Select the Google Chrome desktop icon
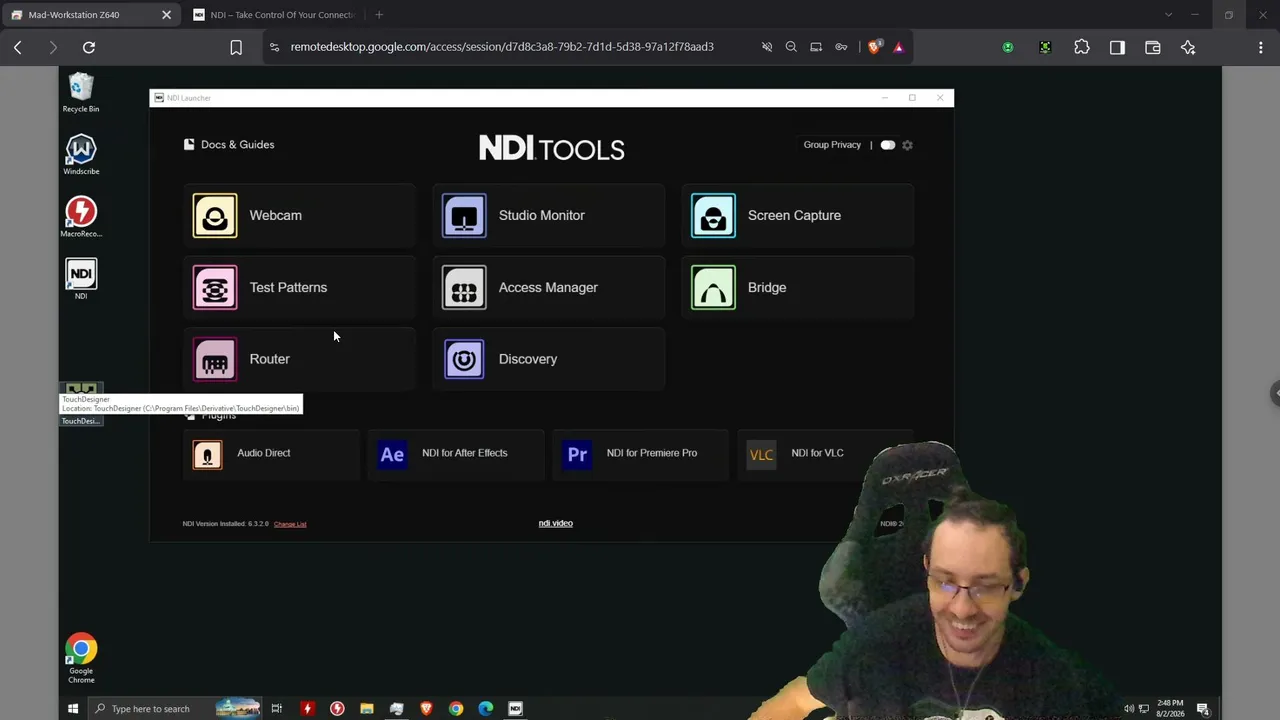 pyautogui.click(x=81, y=658)
